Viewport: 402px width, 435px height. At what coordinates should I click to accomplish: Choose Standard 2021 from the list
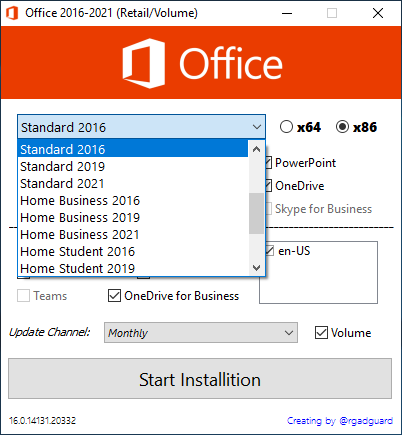[133, 183]
